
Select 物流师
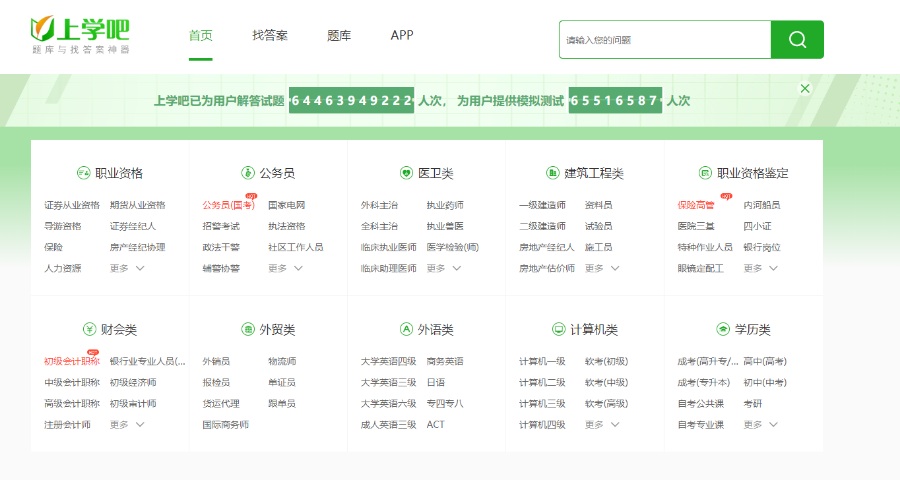click(x=282, y=361)
